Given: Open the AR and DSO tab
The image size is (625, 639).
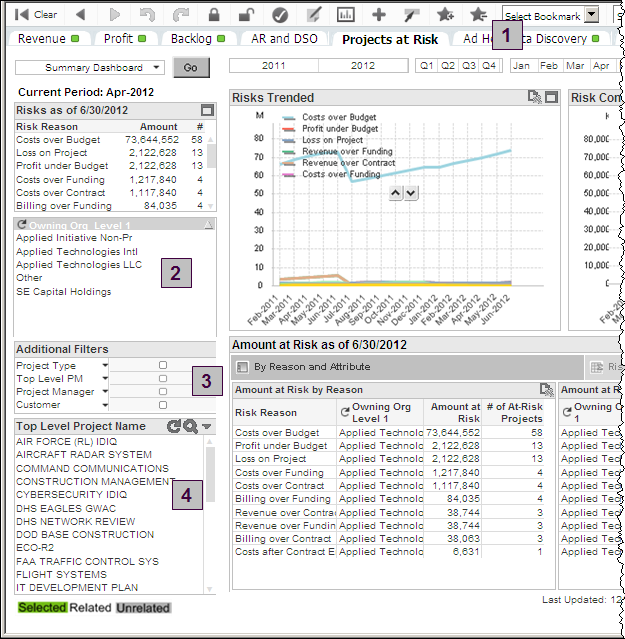Looking at the screenshot, I should (x=285, y=39).
